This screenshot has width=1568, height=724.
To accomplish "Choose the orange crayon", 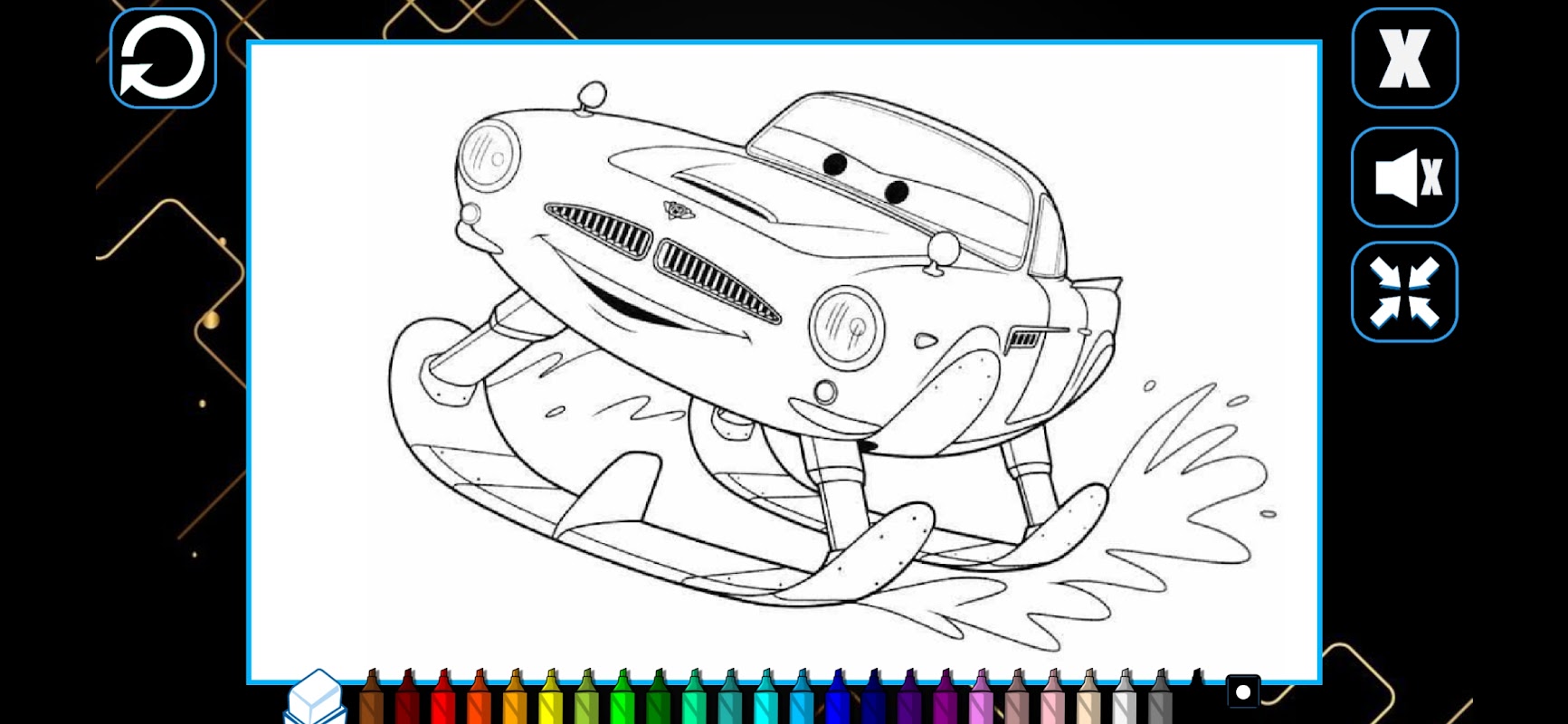I will [x=515, y=698].
